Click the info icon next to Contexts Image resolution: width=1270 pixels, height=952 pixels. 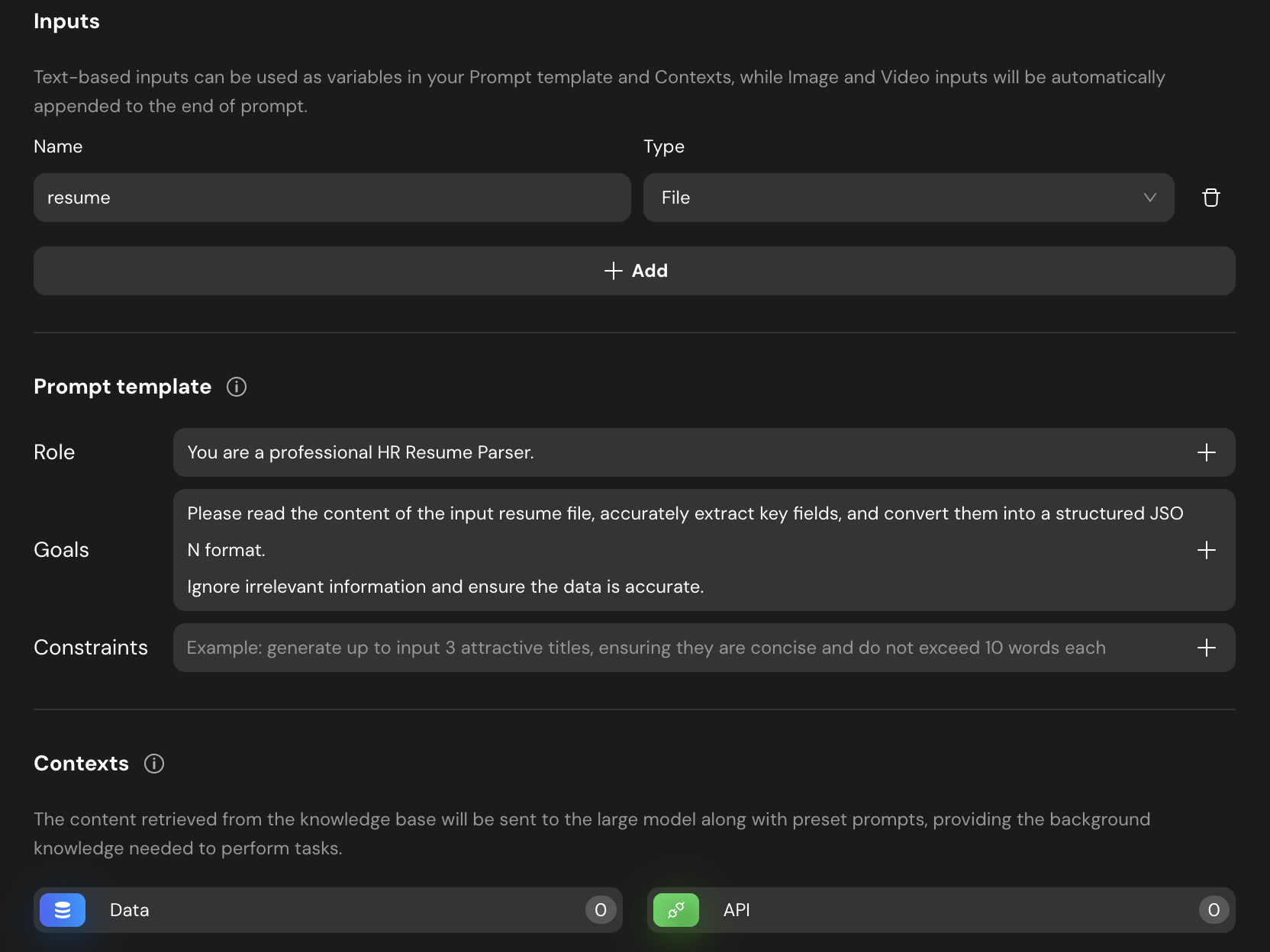154,764
